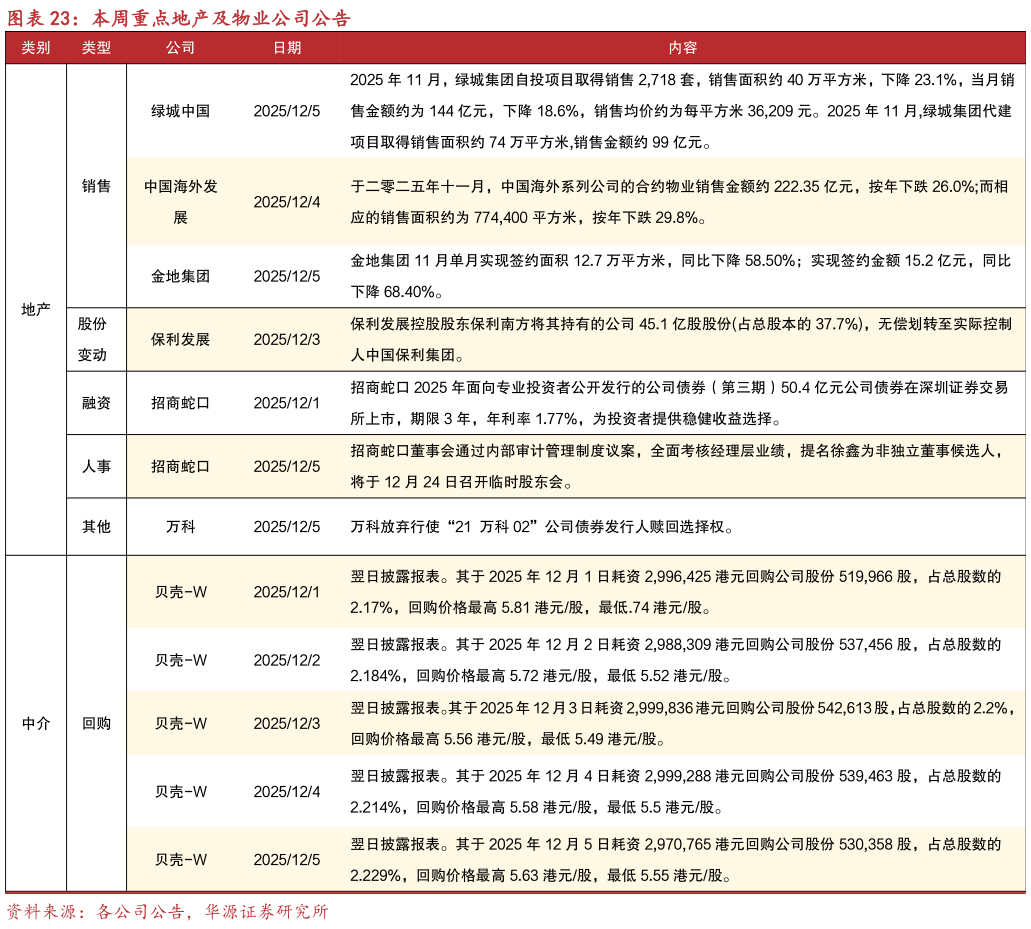The height and width of the screenshot is (929, 1031).
Task: Click the title 图表 23 本周重点地产及物业公司公告
Action: [x=179, y=18]
